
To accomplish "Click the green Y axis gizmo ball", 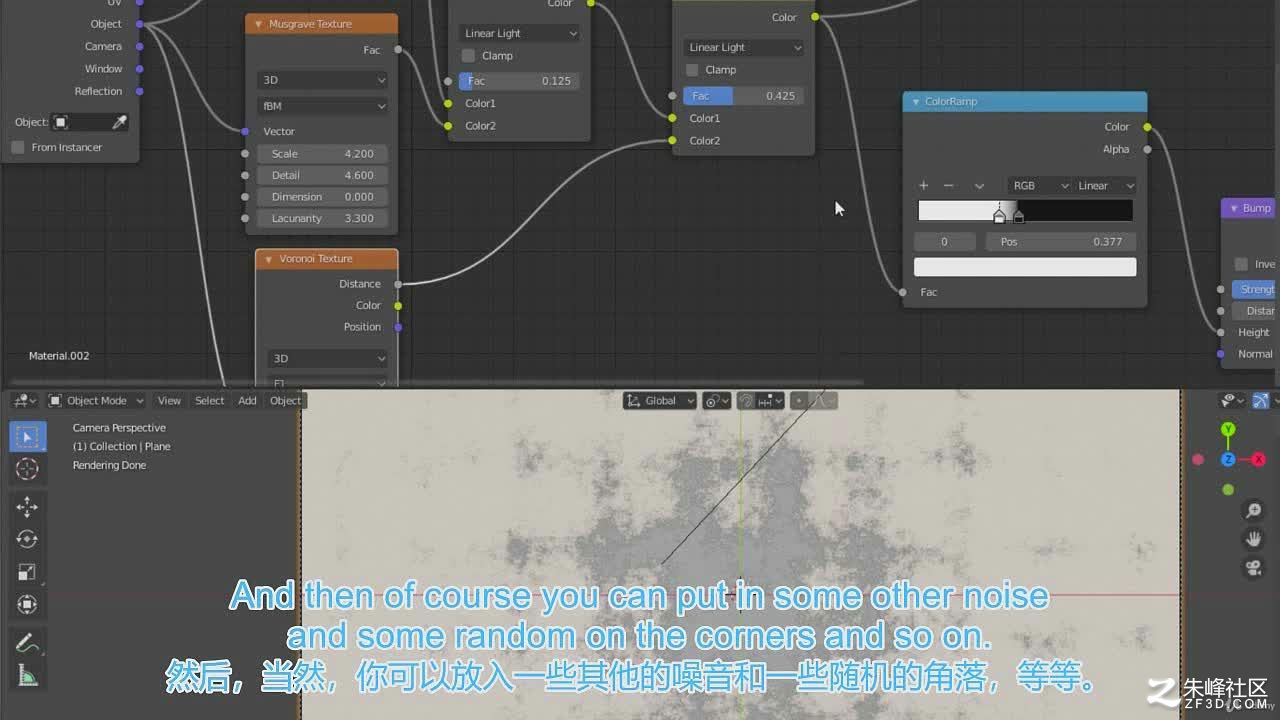I will 1228,430.
